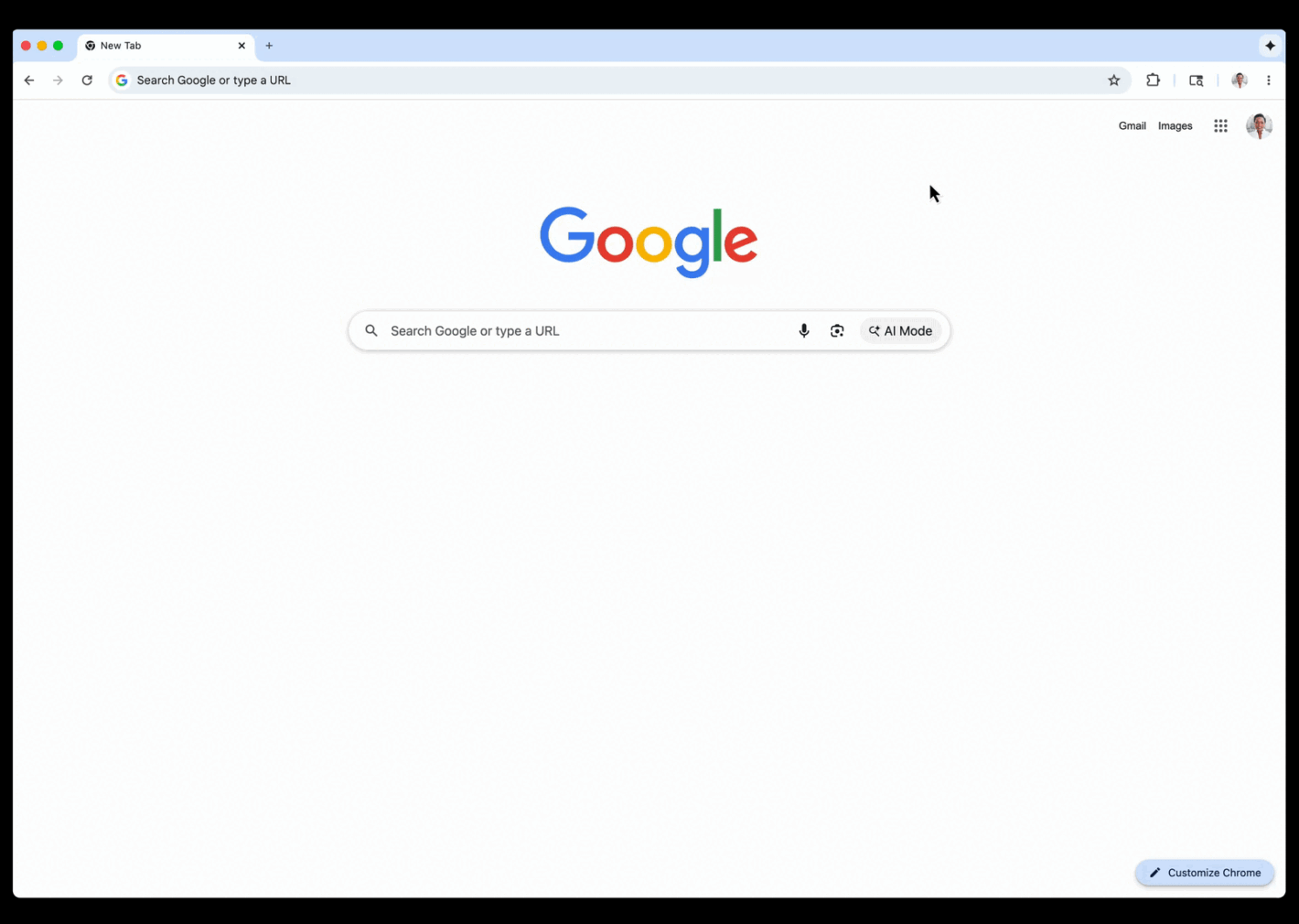Open the Images link
The image size is (1299, 924).
click(x=1175, y=126)
